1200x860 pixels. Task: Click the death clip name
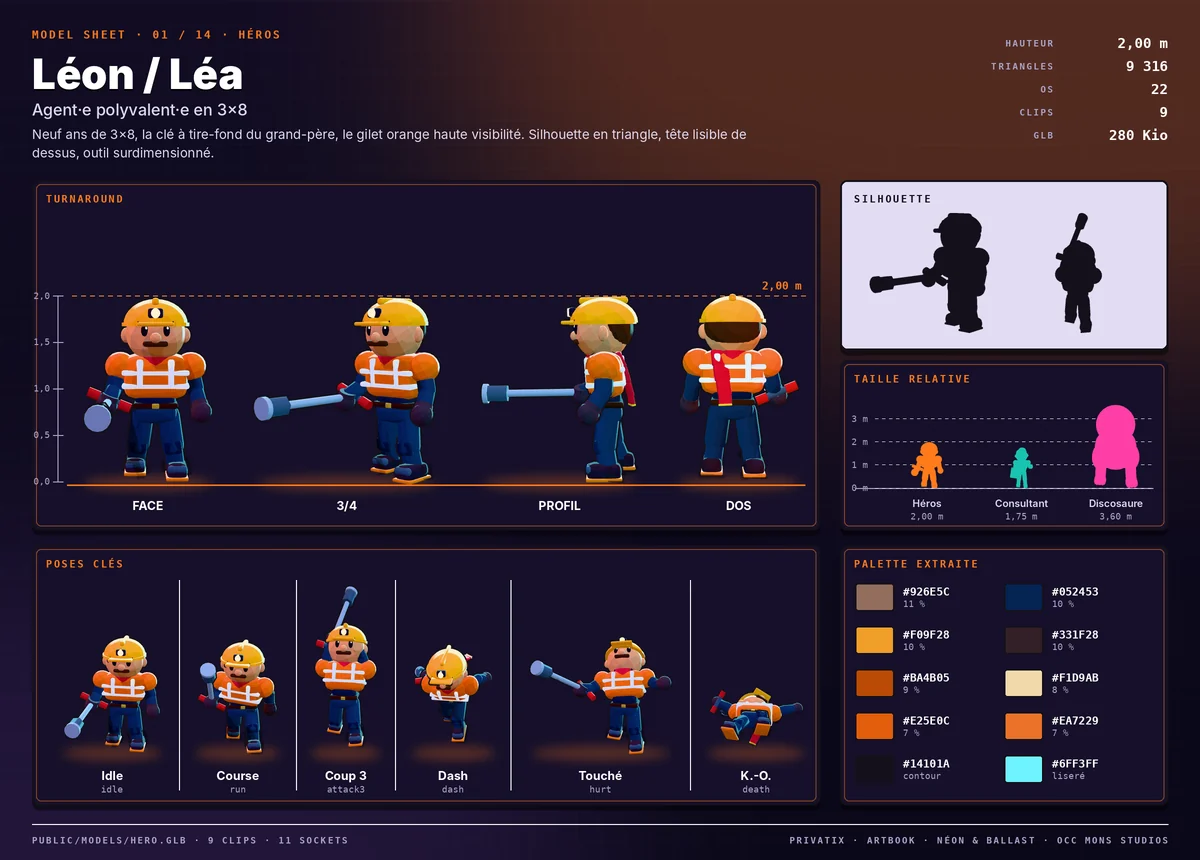tap(756, 790)
